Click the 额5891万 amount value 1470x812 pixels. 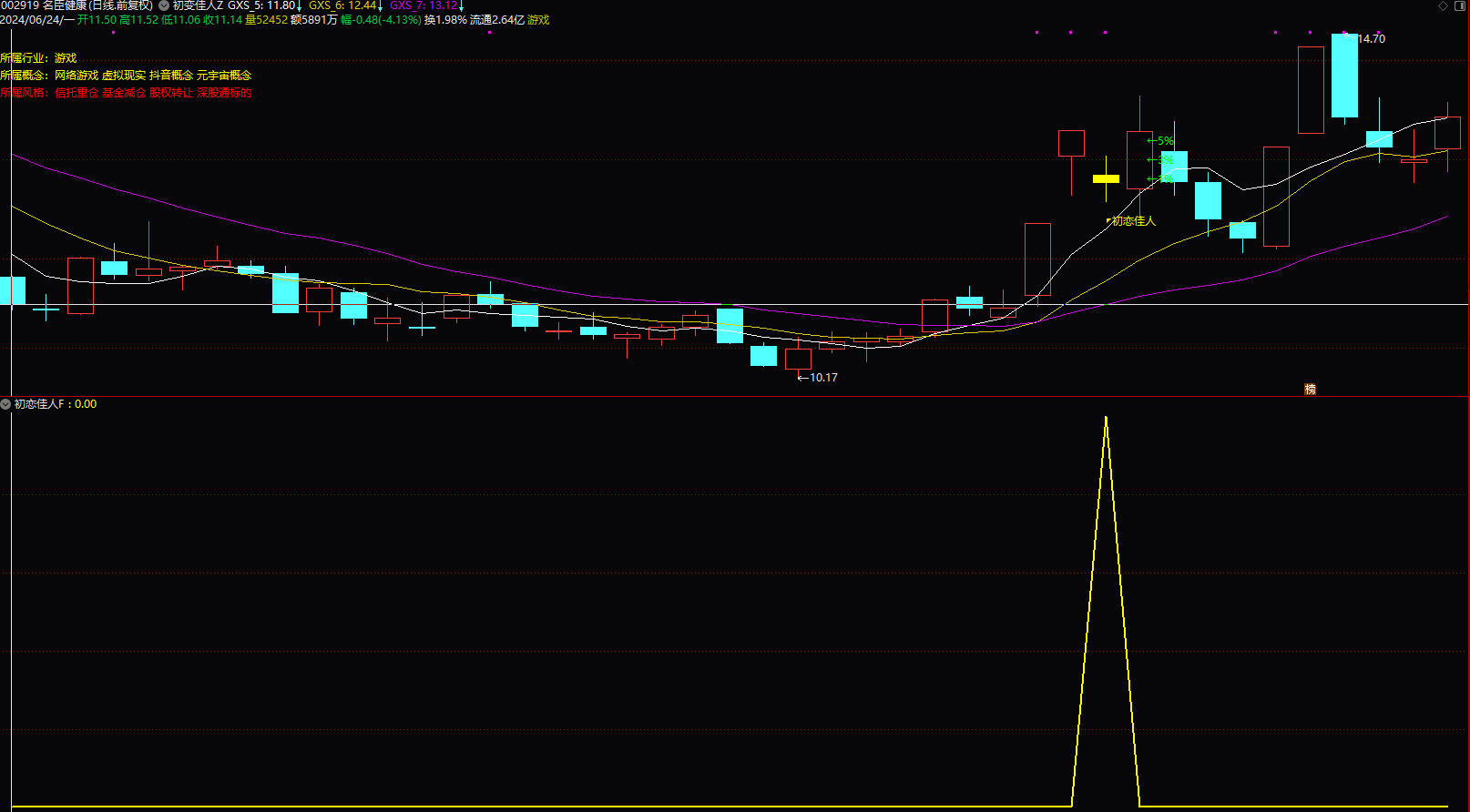[x=313, y=20]
